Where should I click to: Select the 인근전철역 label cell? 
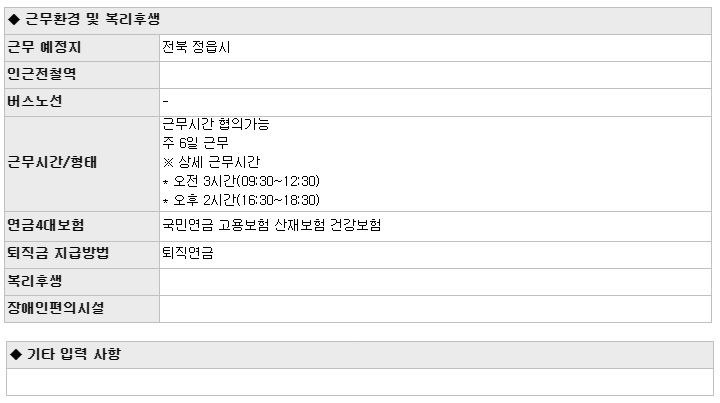point(82,75)
